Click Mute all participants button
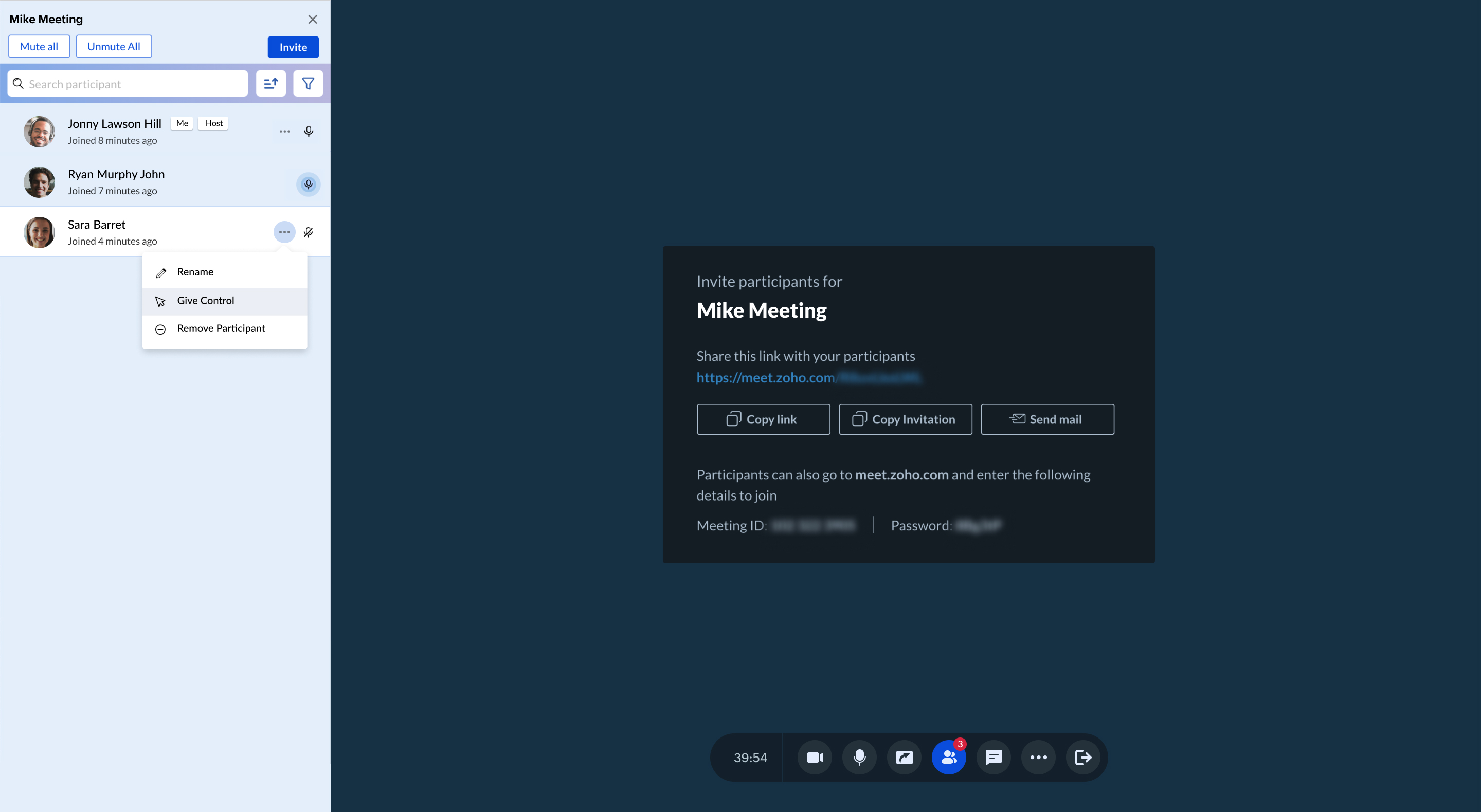The image size is (1481, 812). (x=39, y=46)
